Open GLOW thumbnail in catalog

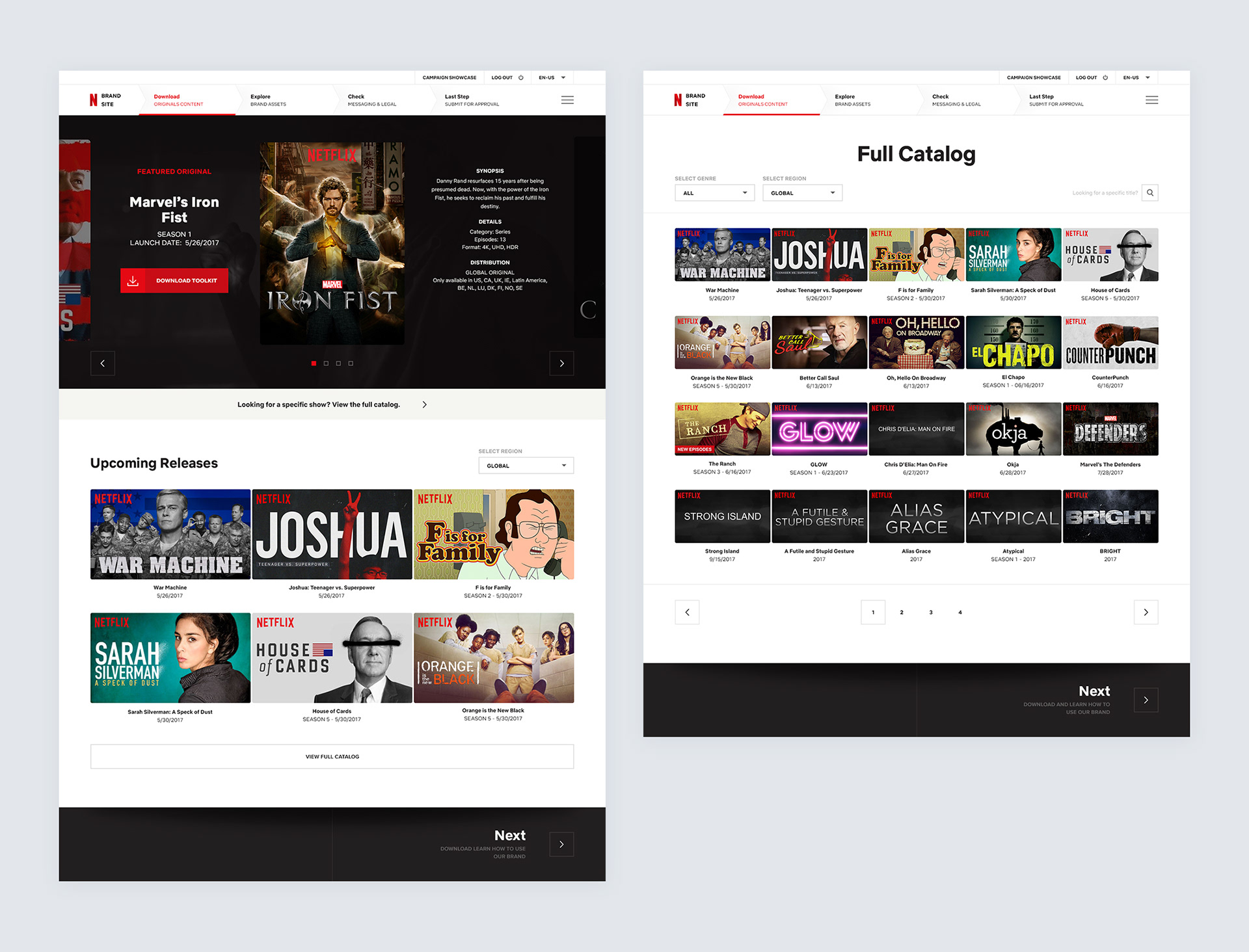tap(819, 429)
